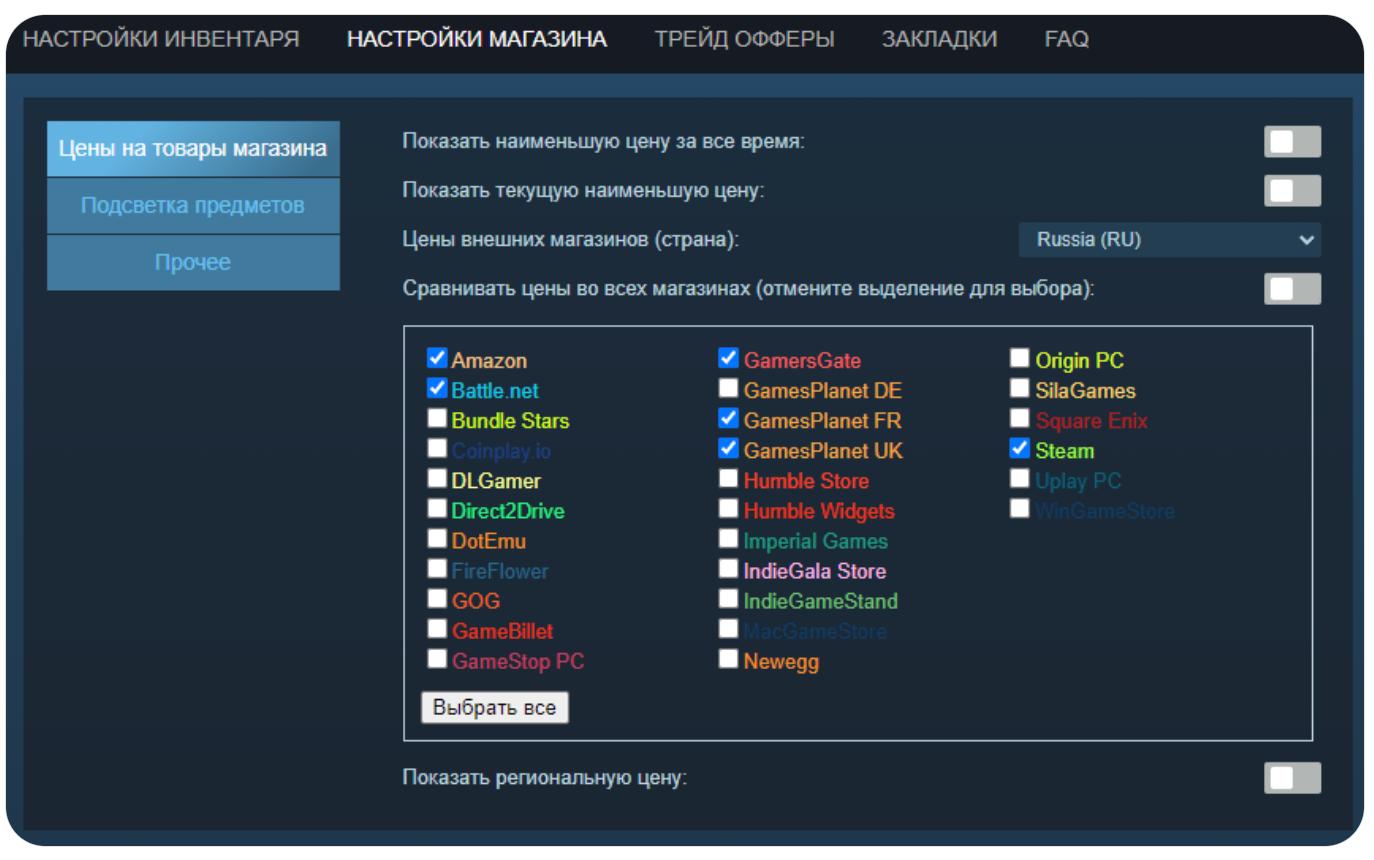This screenshot has width=1374, height=860.
Task: Check the GamesPlanet DE checkbox
Action: (729, 388)
